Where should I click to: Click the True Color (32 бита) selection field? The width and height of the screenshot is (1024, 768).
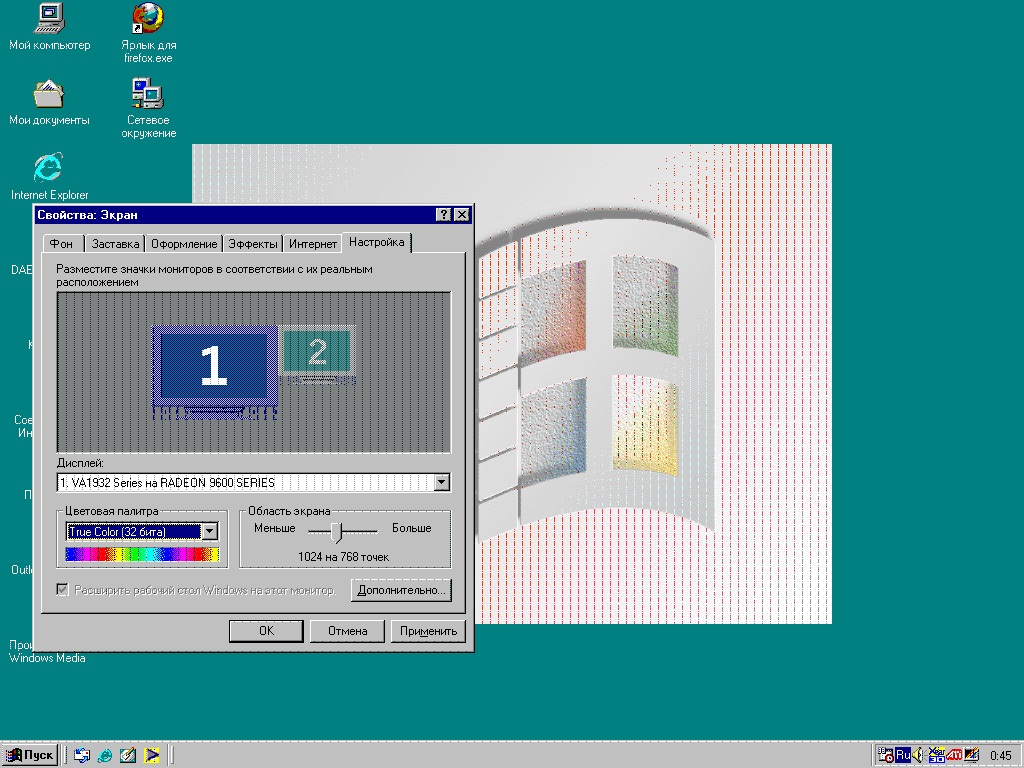(x=134, y=532)
